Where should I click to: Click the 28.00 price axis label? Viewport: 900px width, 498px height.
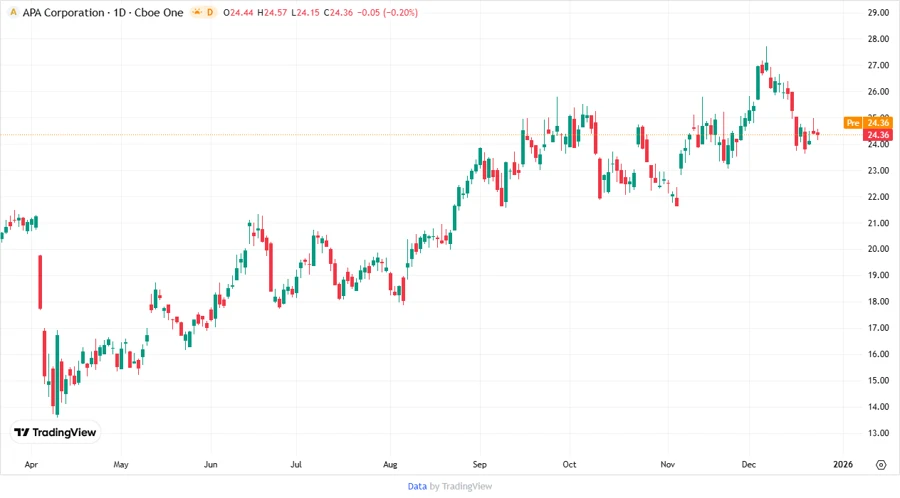coord(878,39)
